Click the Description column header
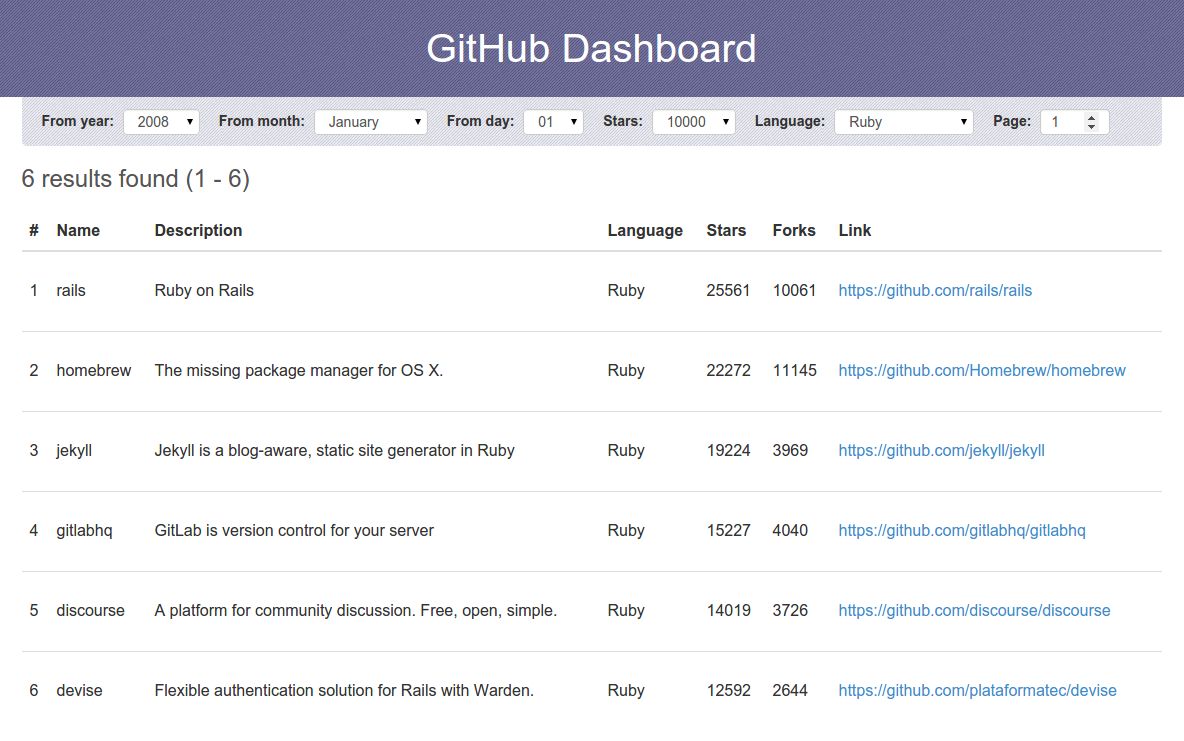1184x741 pixels. pyautogui.click(x=199, y=230)
